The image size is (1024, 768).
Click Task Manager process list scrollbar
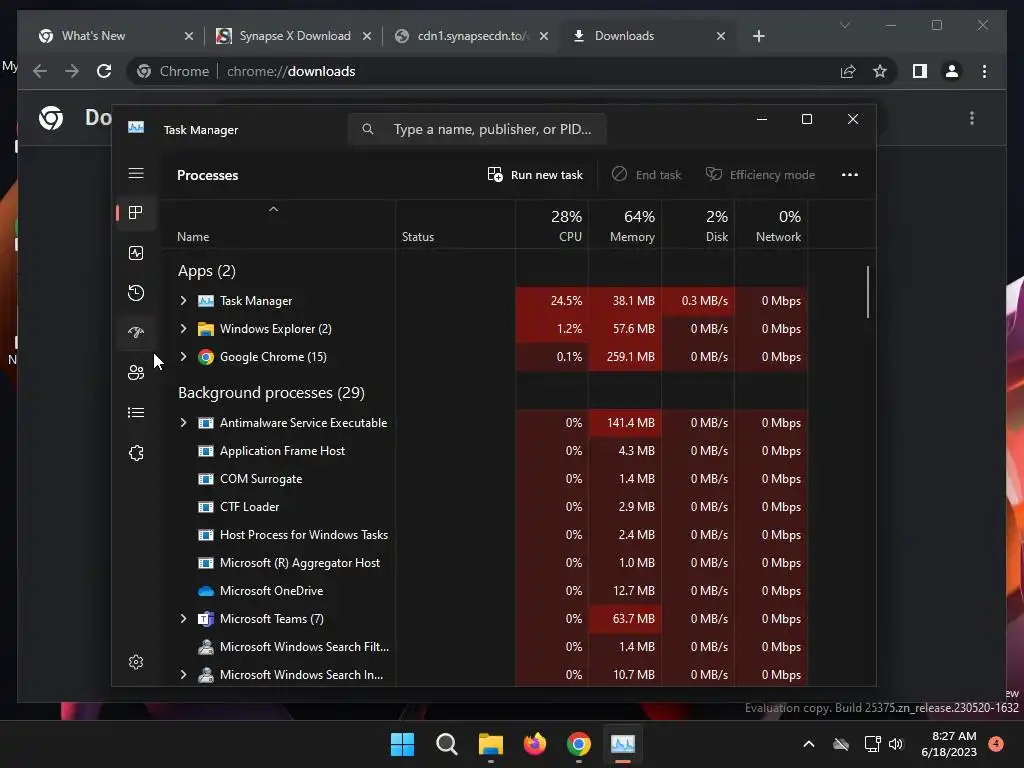pos(868,292)
